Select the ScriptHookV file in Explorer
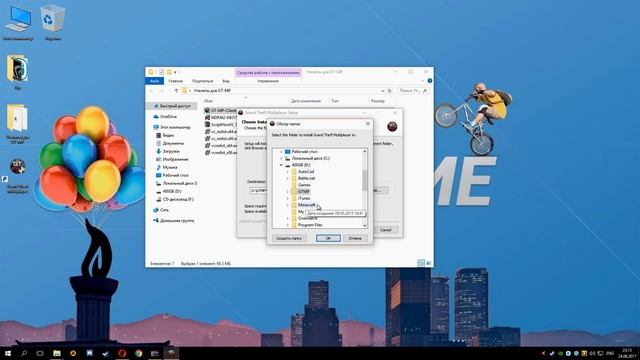The height and width of the screenshot is (360, 640). (x=220, y=124)
